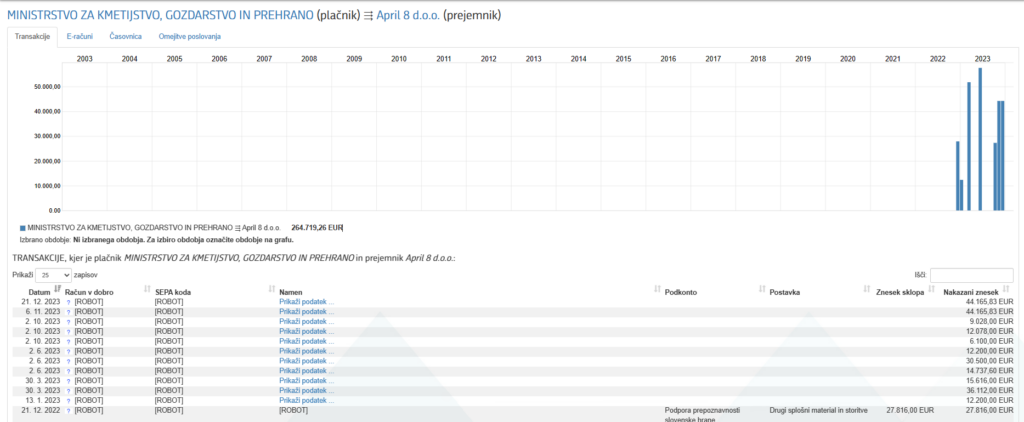Click sort arrows for SEPA koda column
This screenshot has height=422, width=1024.
272,289
